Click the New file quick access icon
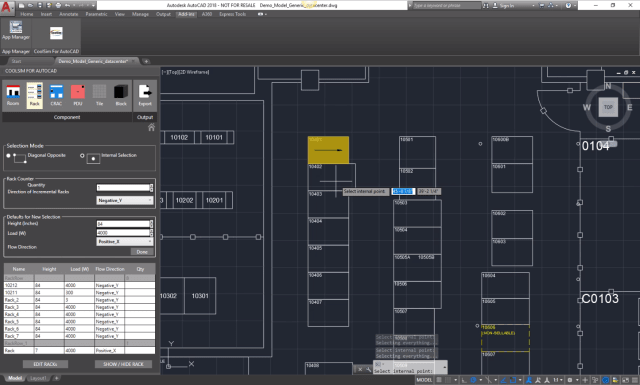The width and height of the screenshot is (640, 385). pyautogui.click(x=21, y=5)
